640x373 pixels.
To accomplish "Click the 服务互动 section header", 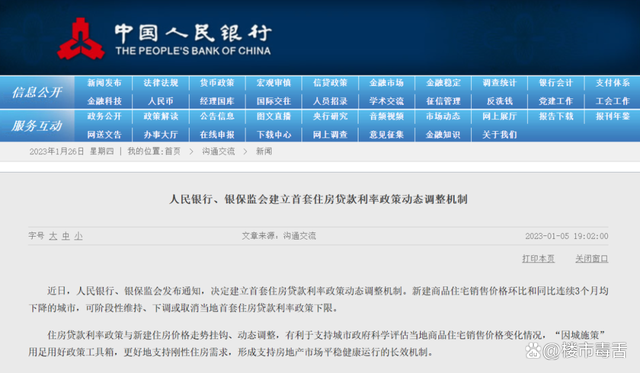I will (x=37, y=126).
